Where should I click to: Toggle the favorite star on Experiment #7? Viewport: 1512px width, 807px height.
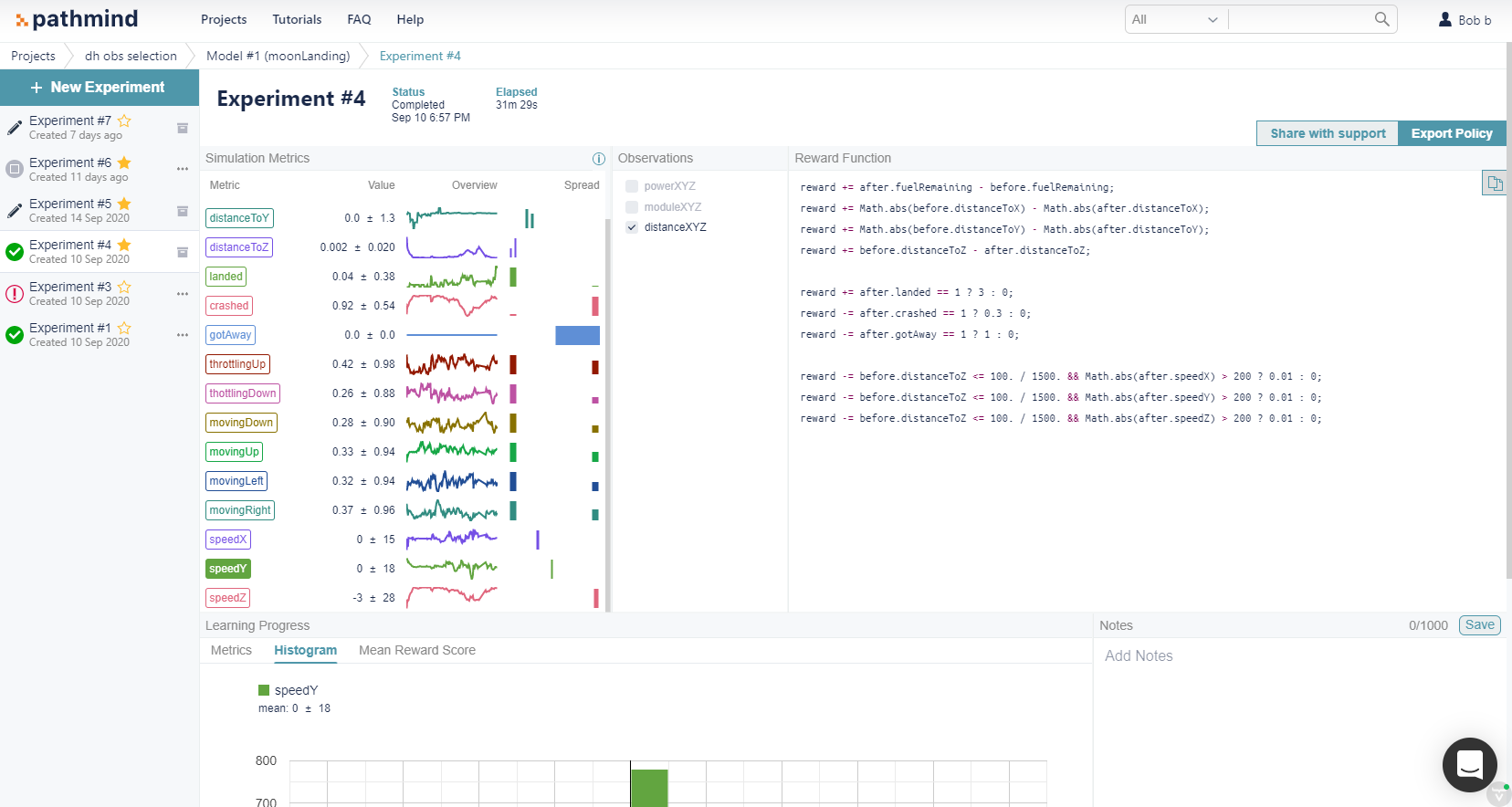coord(124,121)
